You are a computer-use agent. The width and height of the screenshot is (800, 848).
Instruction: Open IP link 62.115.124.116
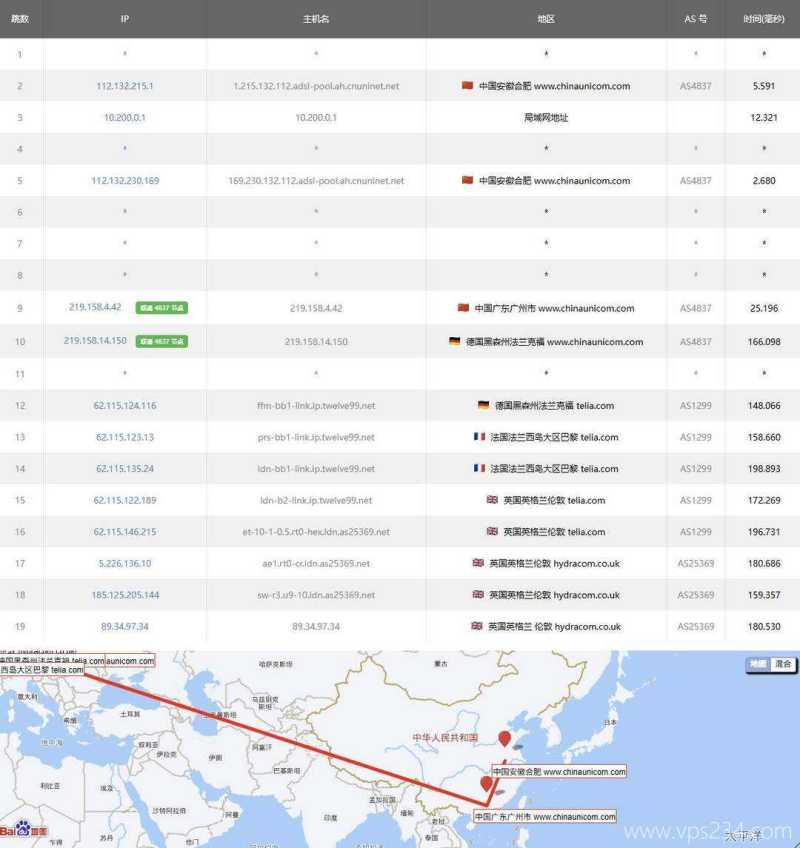point(125,406)
